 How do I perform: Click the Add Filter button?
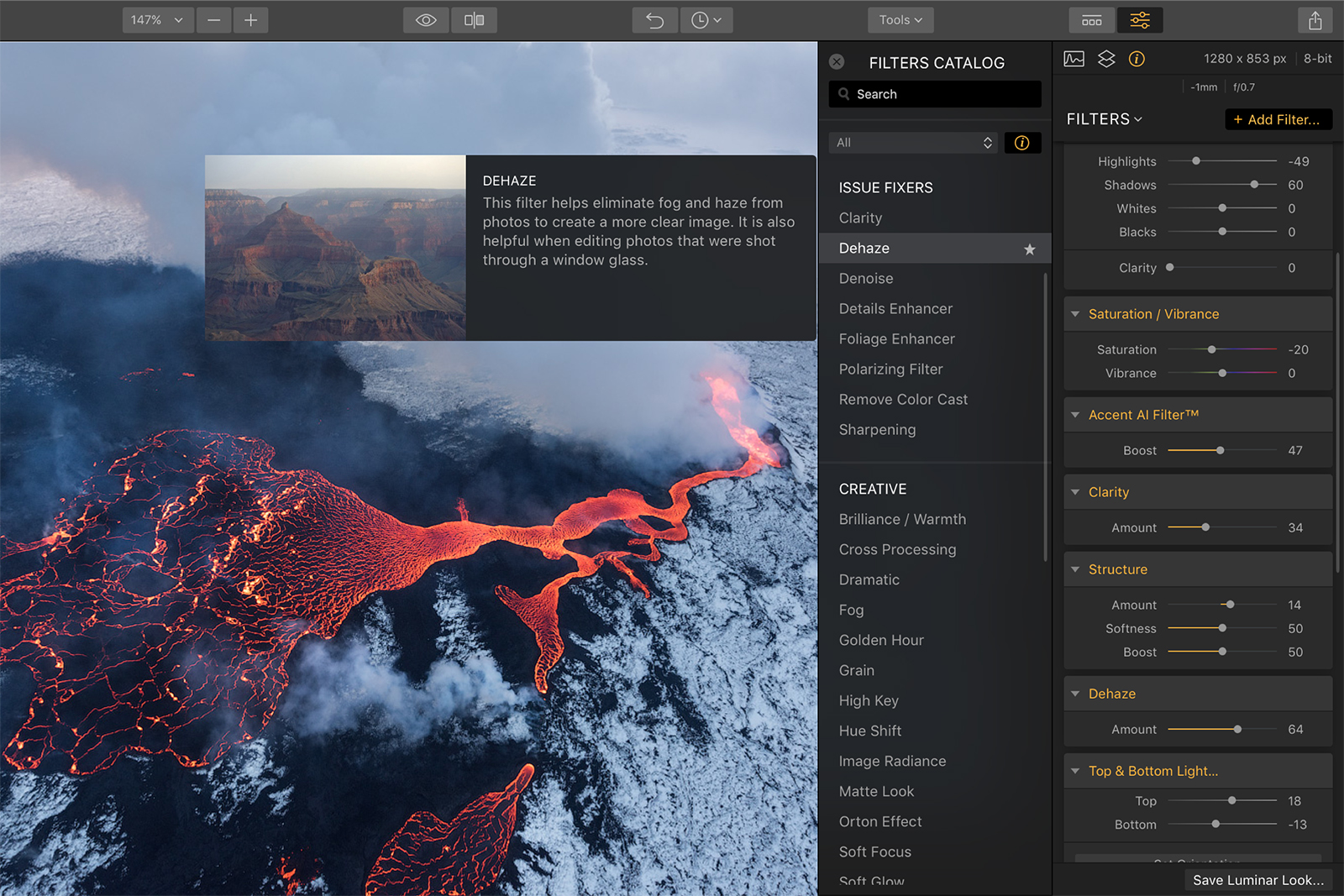pyautogui.click(x=1278, y=119)
